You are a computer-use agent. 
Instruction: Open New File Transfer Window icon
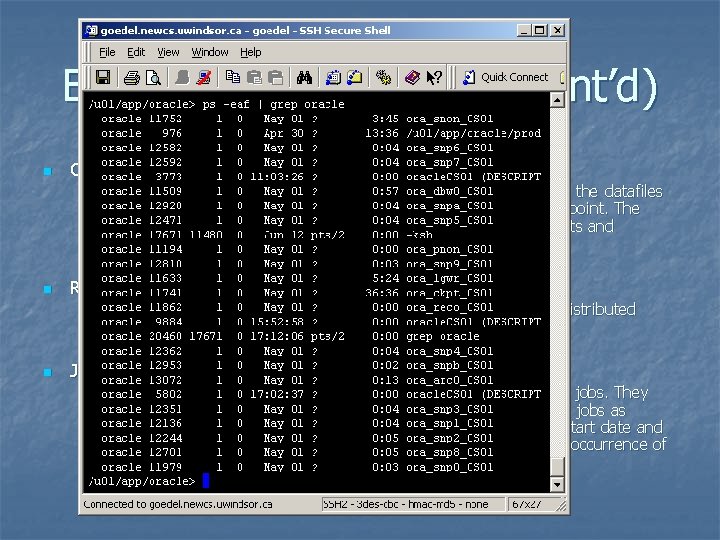354,77
